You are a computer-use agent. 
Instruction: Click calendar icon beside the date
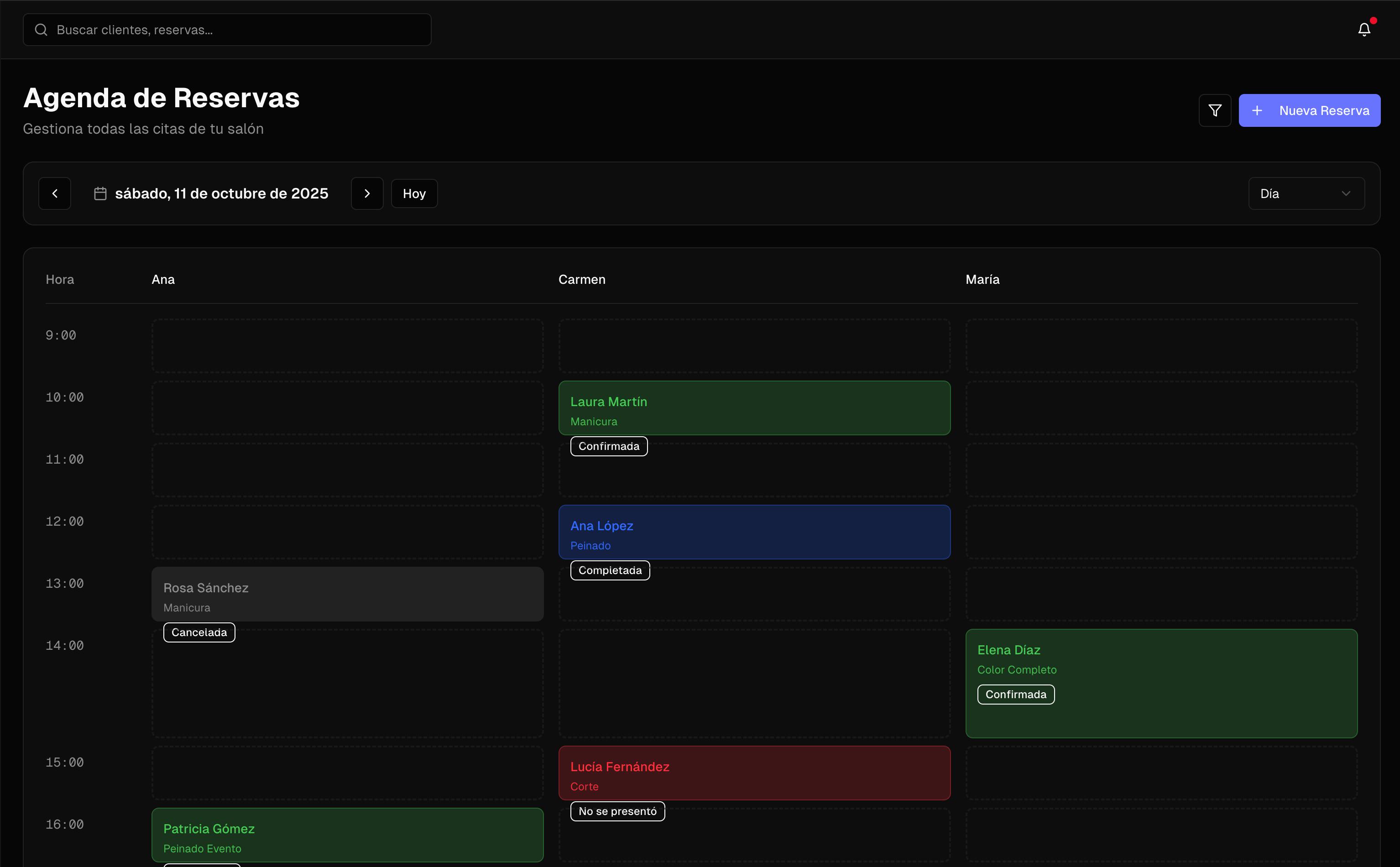click(x=100, y=194)
